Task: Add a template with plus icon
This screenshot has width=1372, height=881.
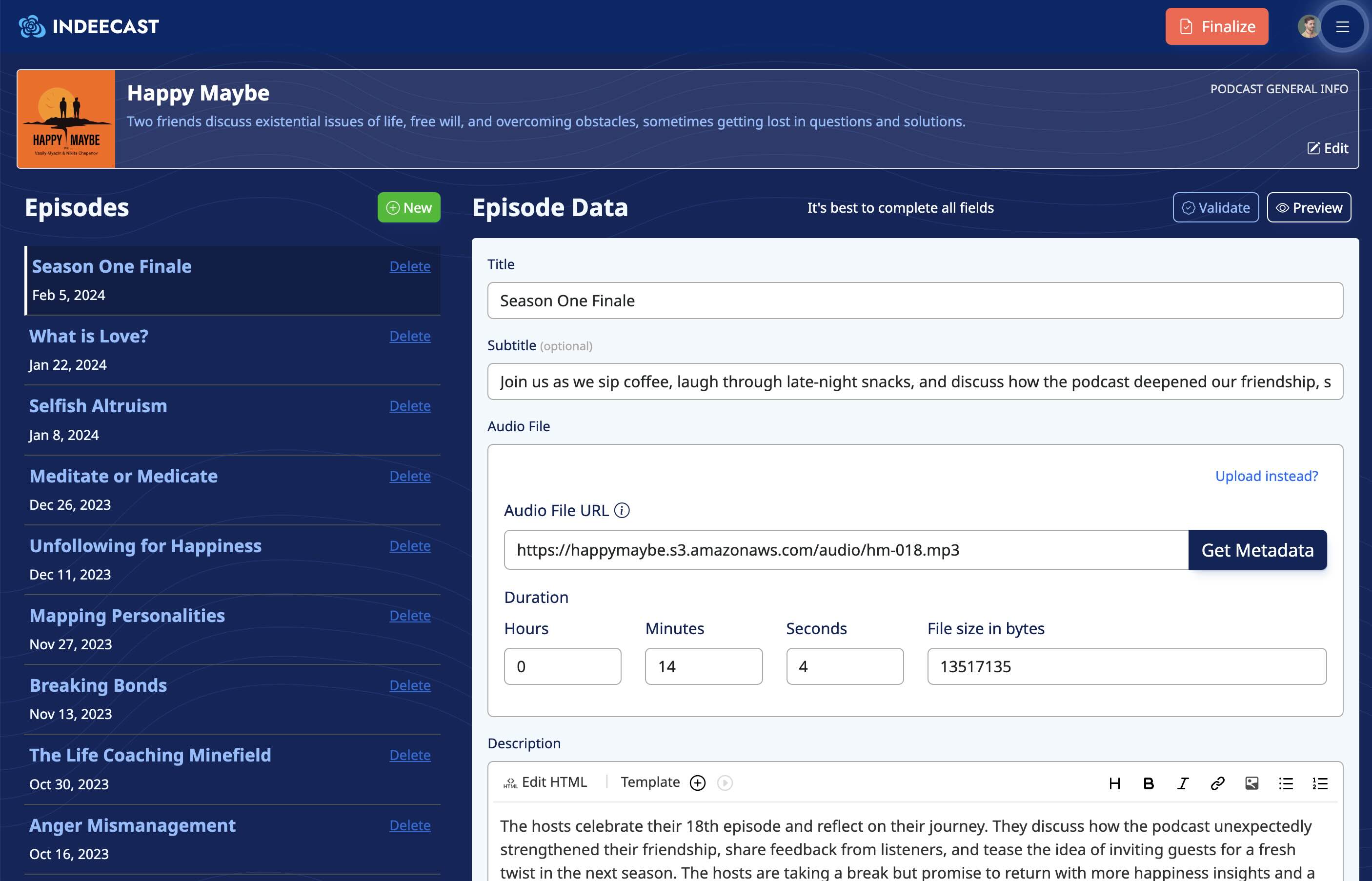Action: tap(697, 782)
